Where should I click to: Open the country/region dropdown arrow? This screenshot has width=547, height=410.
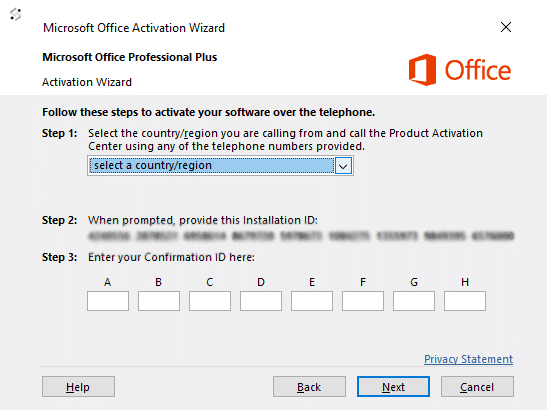click(343, 166)
